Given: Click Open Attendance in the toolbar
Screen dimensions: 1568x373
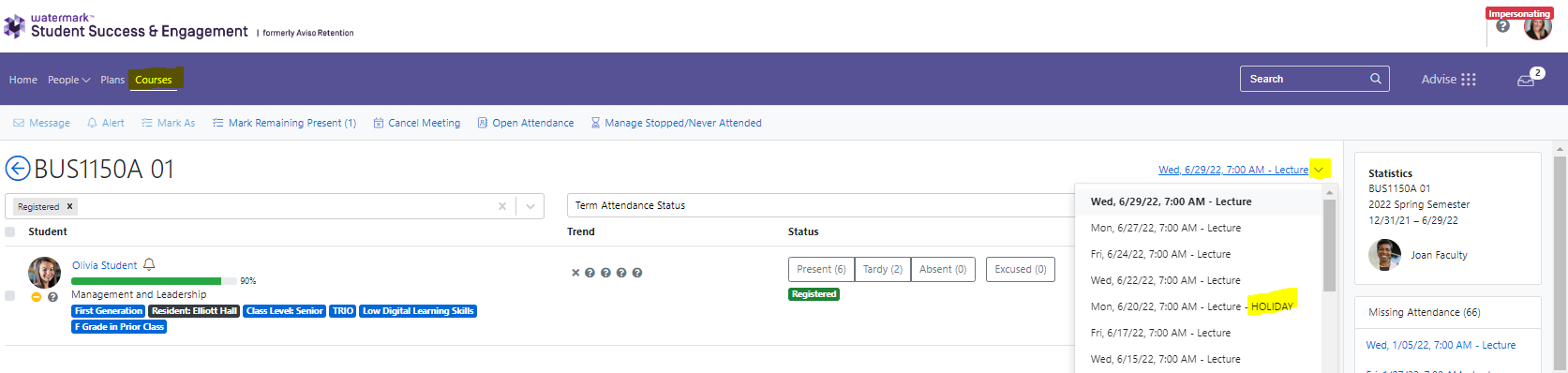Looking at the screenshot, I should pyautogui.click(x=526, y=123).
